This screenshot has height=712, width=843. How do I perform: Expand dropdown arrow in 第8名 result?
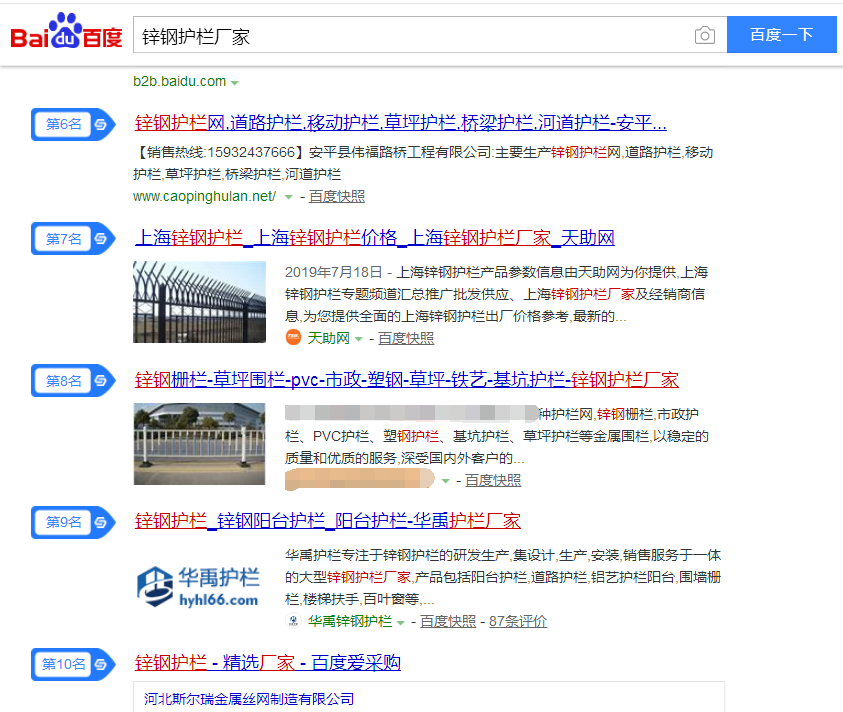pyautogui.click(x=446, y=481)
